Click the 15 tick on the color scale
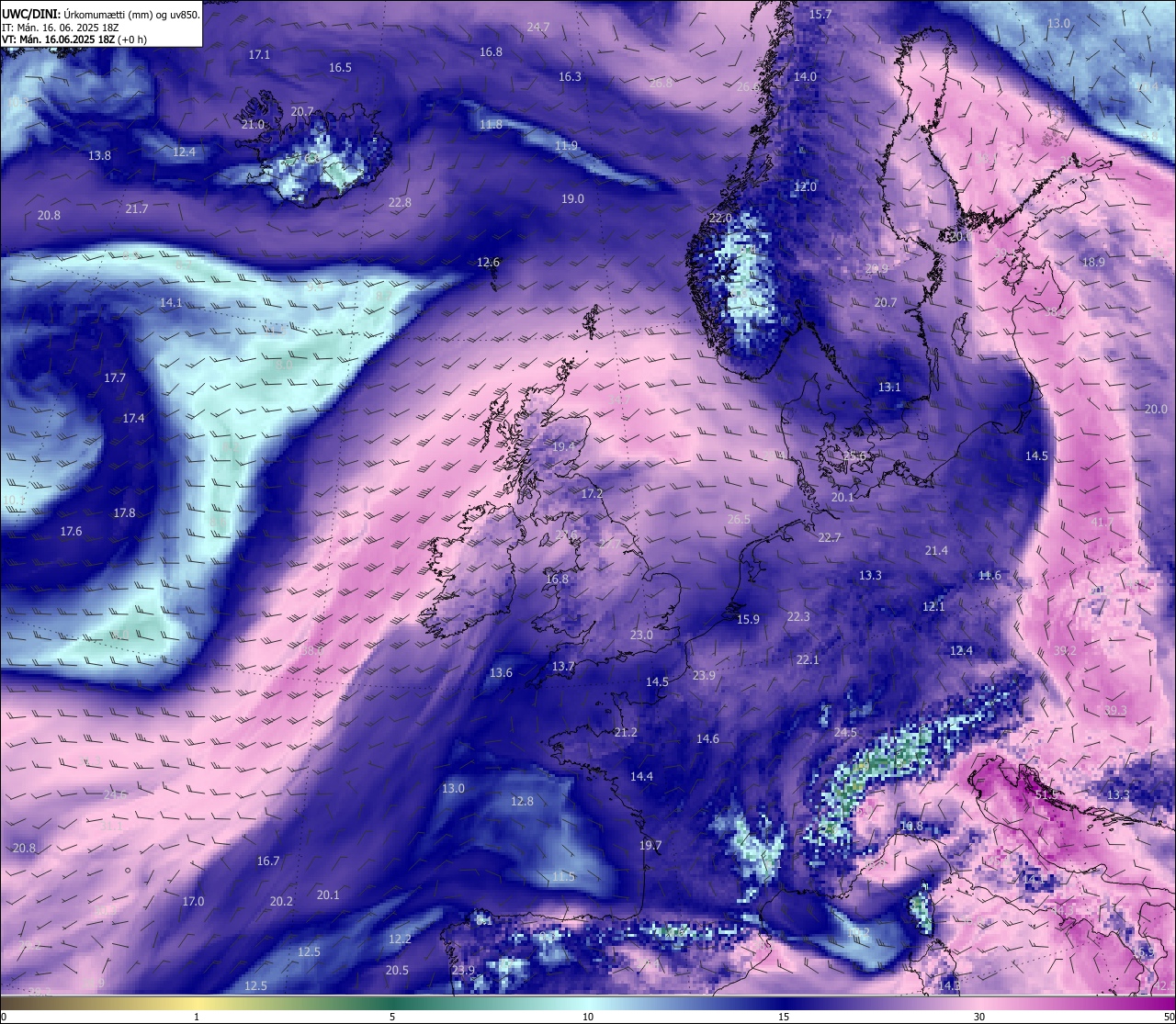The image size is (1176, 1024). click(784, 1017)
